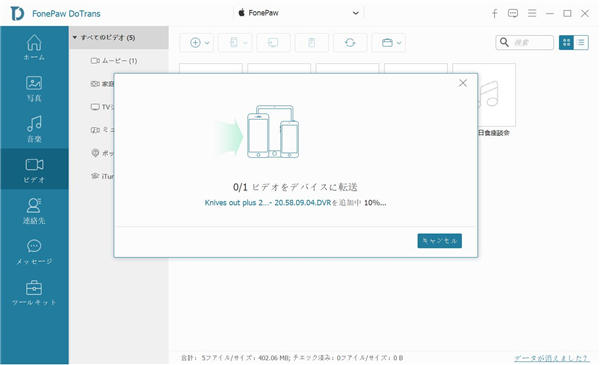Click the export to device toolbar button

[235, 42]
